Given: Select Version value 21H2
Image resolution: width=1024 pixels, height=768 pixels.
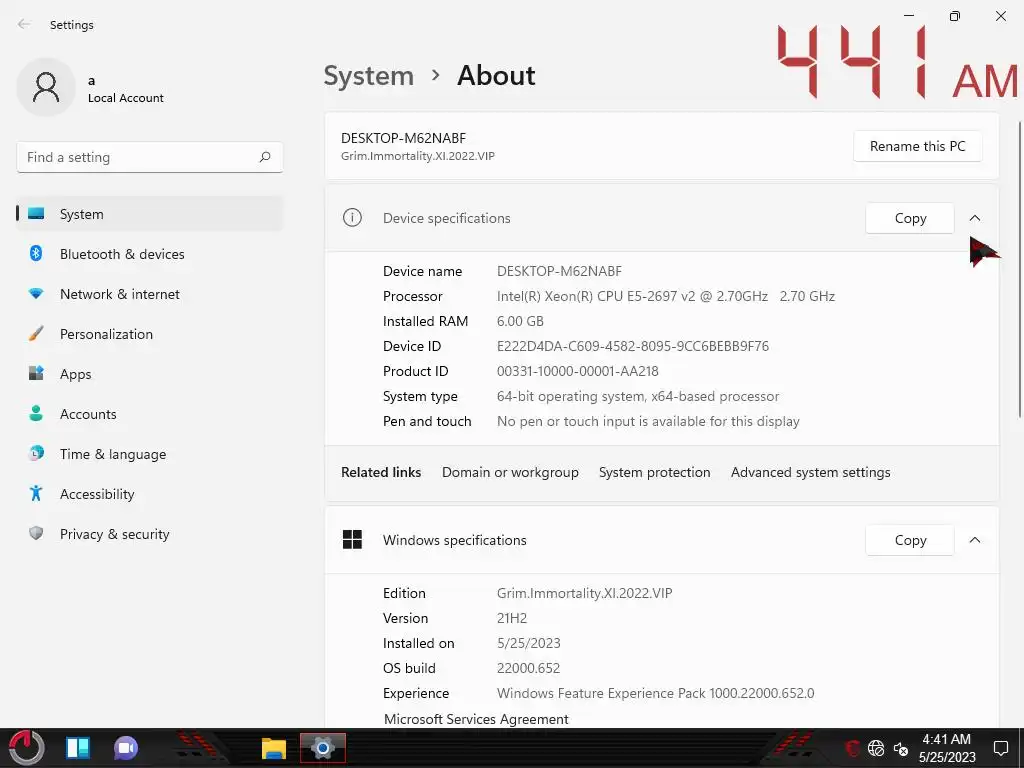Looking at the screenshot, I should coord(511,618).
